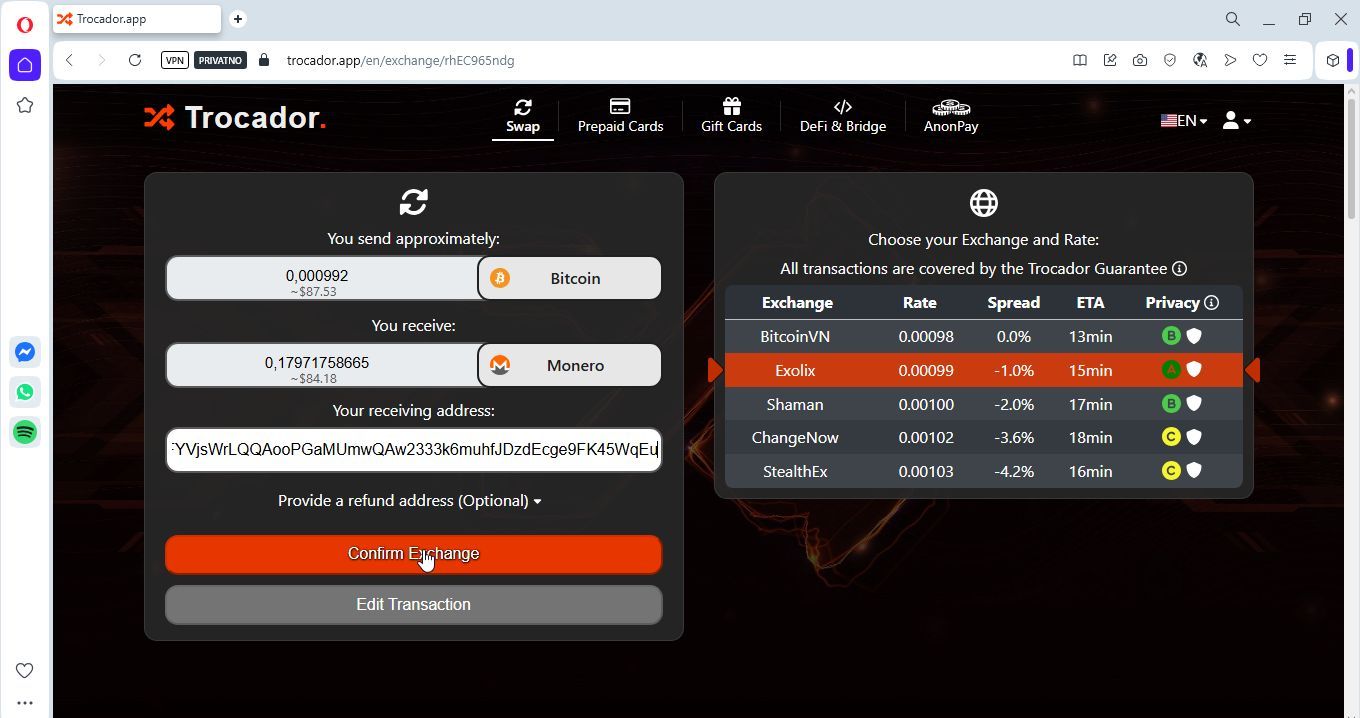Open a new tab with plus button
The image size is (1360, 718).
click(x=238, y=19)
